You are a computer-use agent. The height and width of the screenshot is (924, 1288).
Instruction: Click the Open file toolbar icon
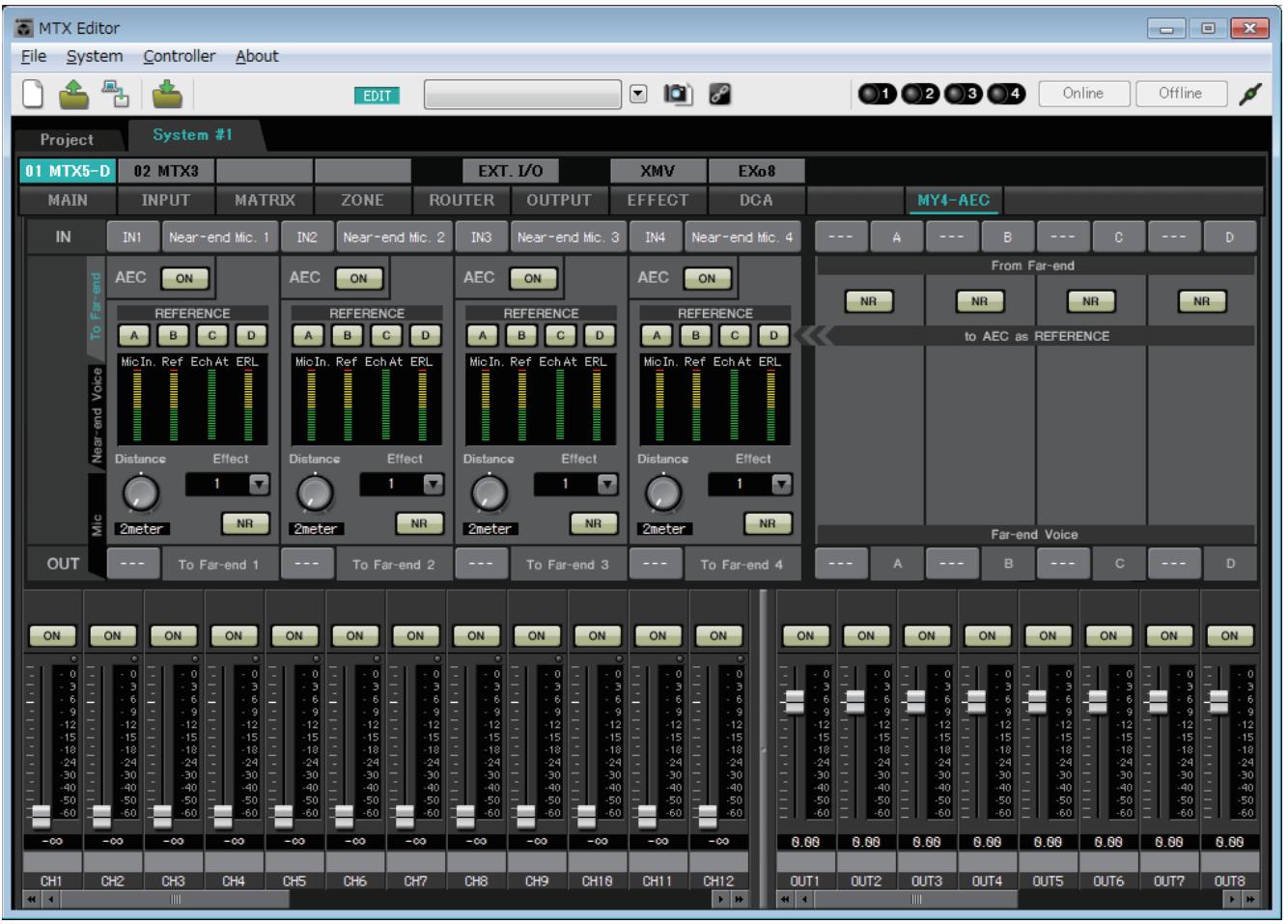[73, 94]
